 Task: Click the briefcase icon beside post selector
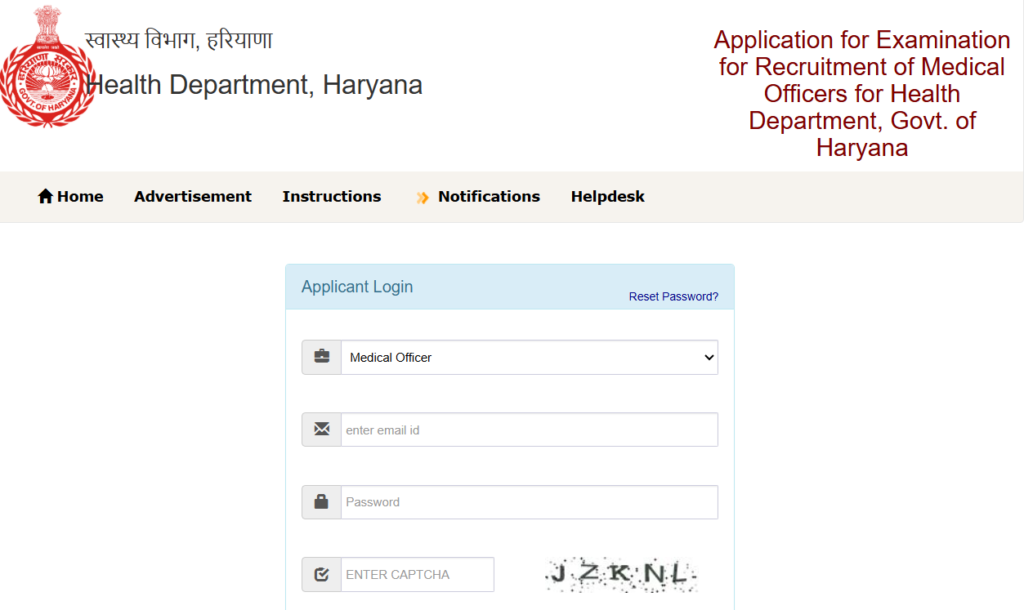(321, 357)
